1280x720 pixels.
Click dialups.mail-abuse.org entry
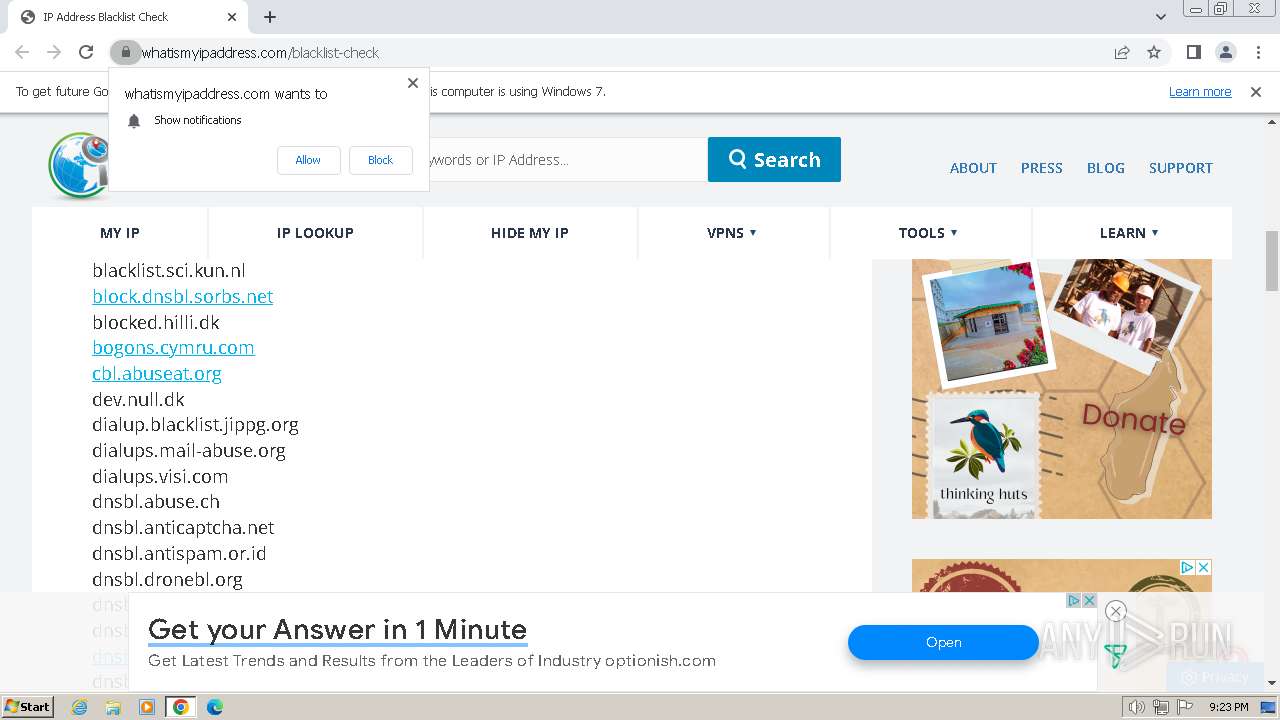pos(189,450)
